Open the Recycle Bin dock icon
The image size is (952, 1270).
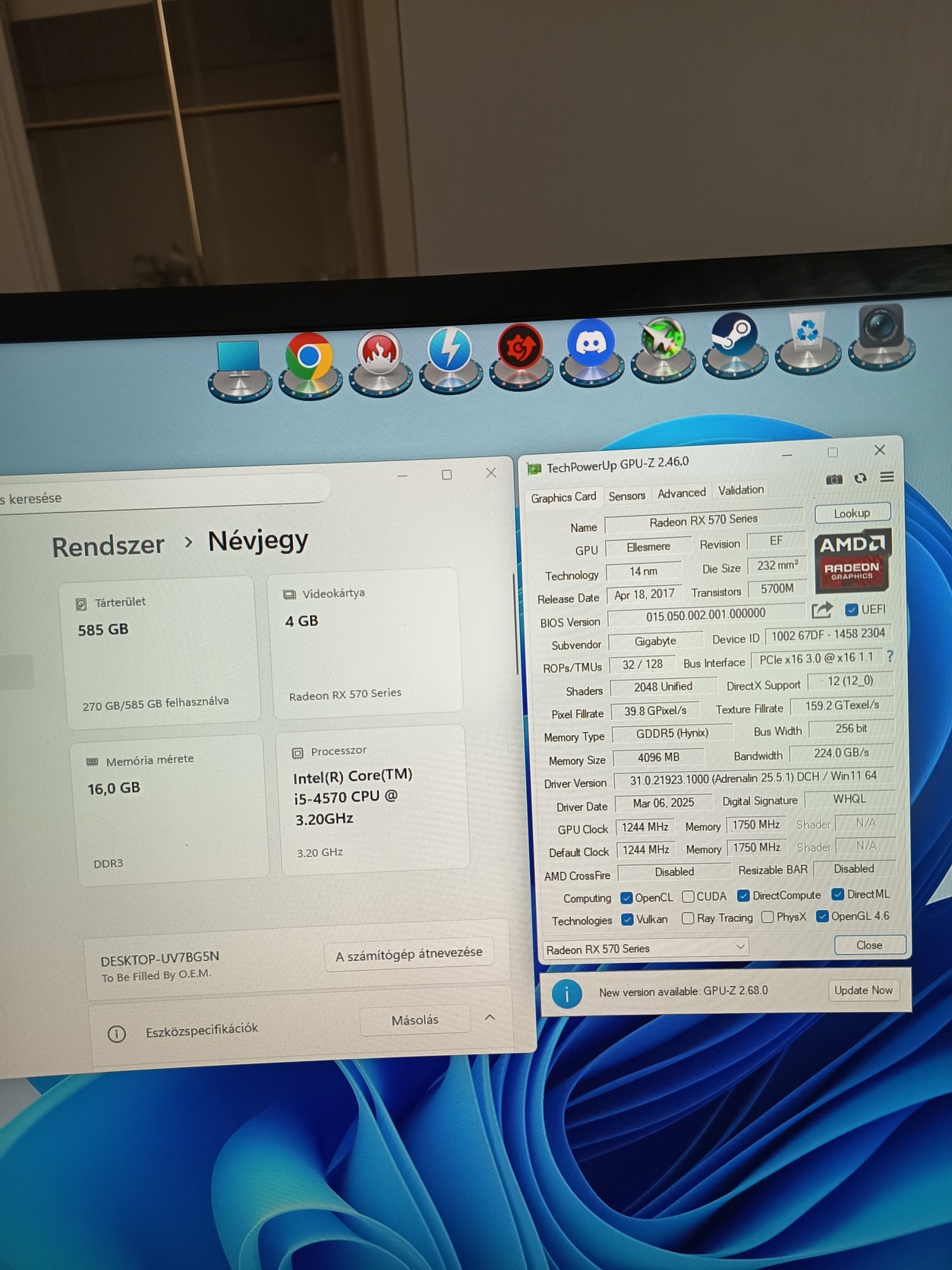point(807,341)
